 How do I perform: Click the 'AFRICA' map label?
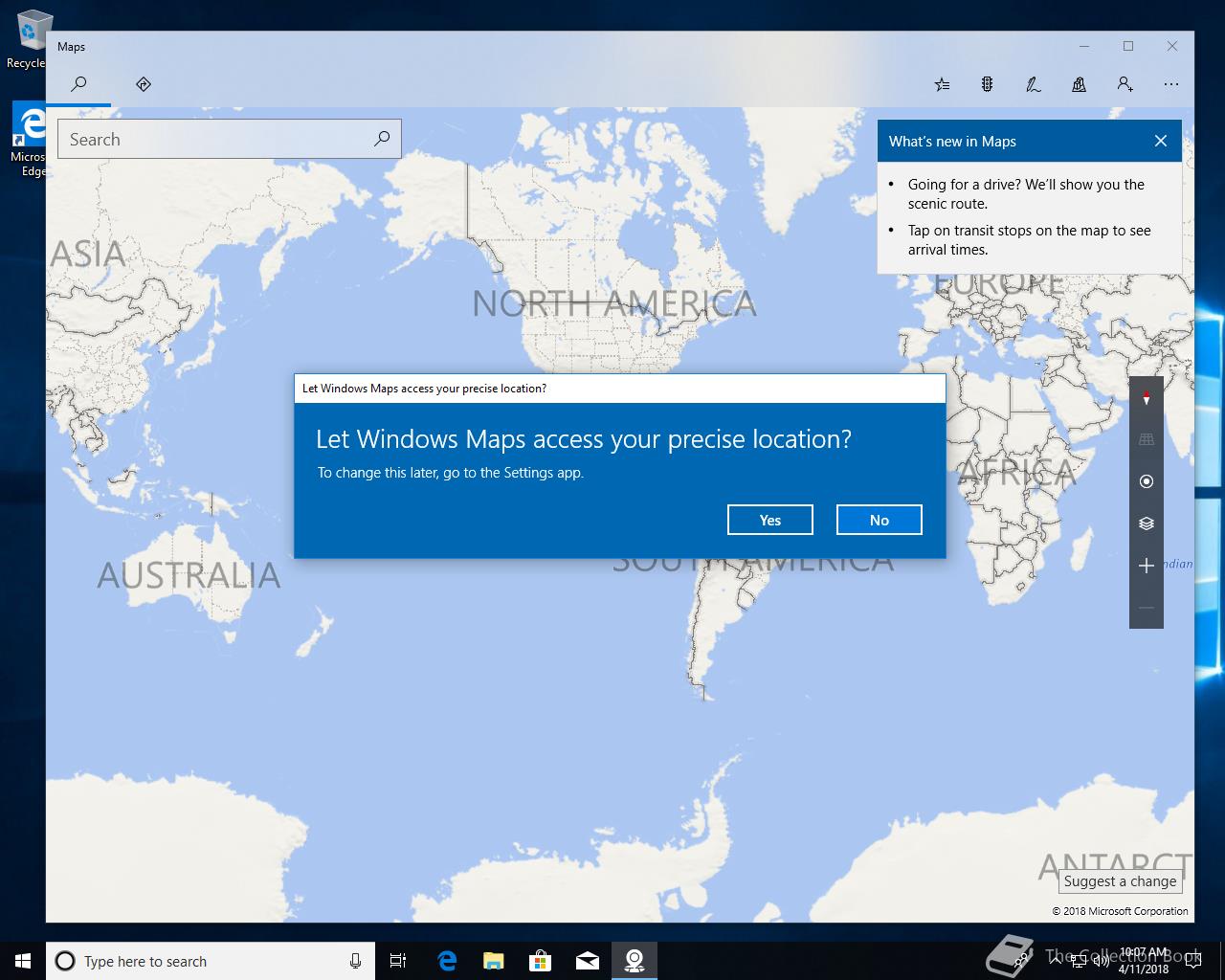[1016, 471]
